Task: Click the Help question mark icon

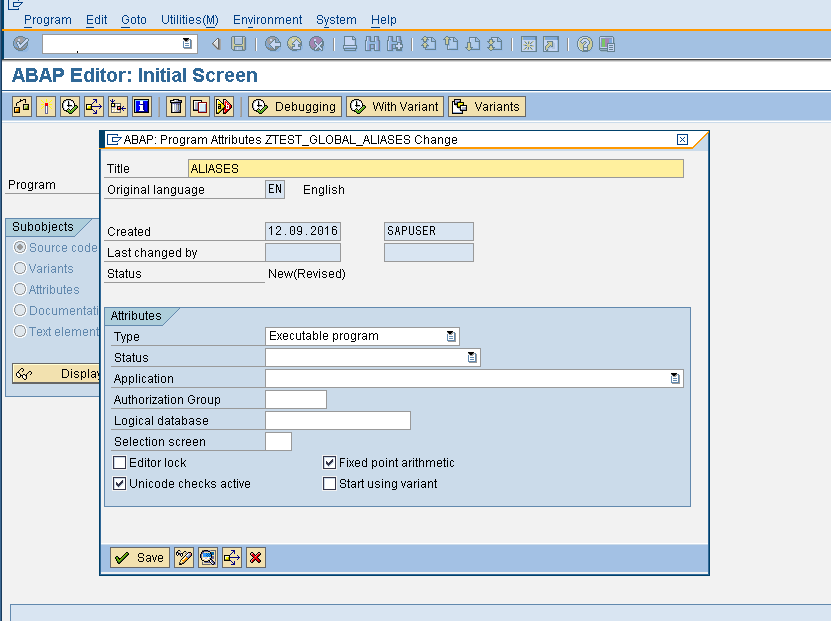Action: point(584,44)
